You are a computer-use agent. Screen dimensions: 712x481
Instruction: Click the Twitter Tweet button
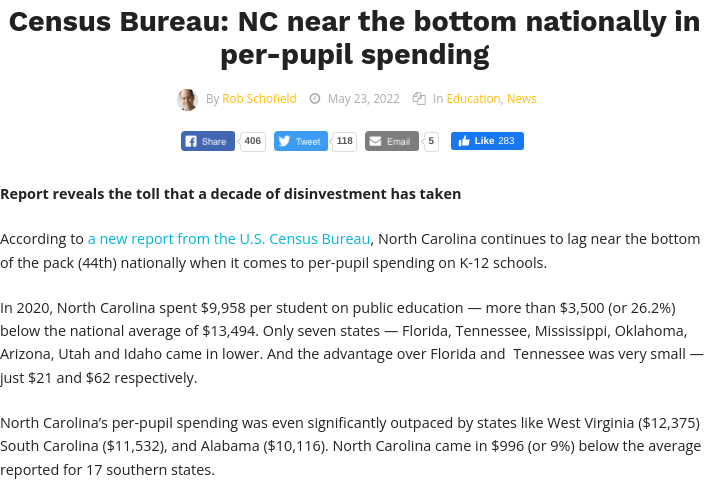300,142
